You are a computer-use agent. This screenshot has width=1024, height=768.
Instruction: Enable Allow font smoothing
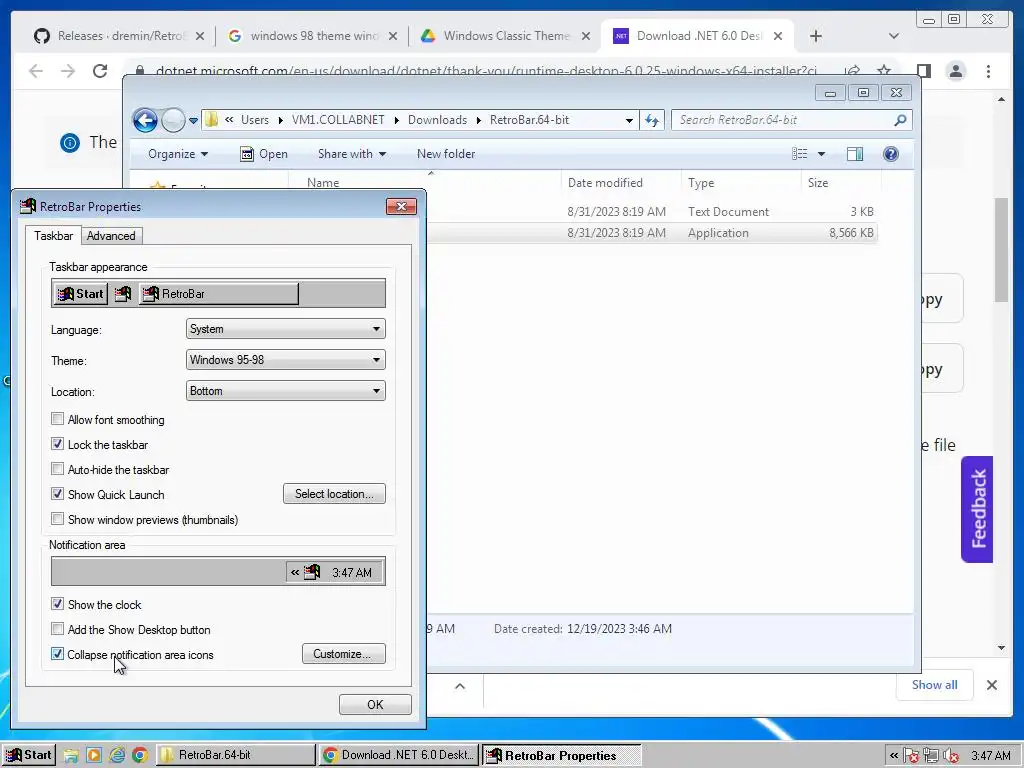click(57, 419)
